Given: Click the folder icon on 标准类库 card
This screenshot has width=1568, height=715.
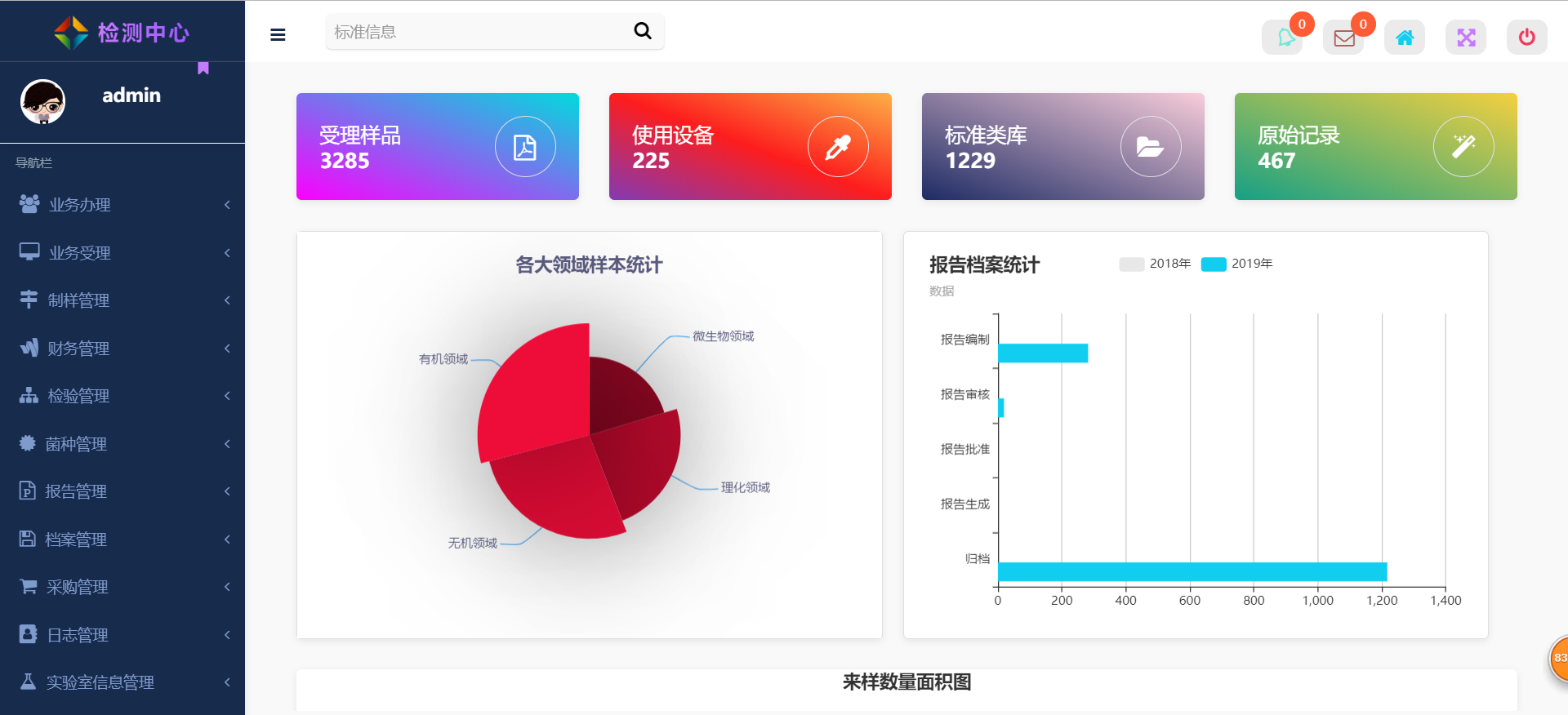Looking at the screenshot, I should 1150,147.
